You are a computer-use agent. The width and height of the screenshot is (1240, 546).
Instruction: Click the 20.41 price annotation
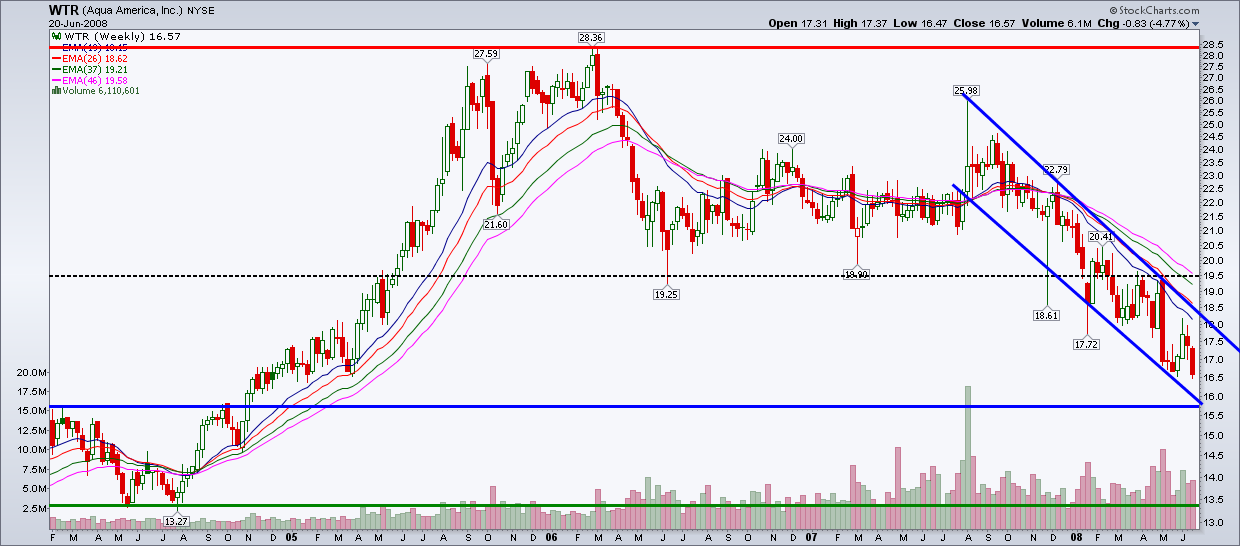pos(1101,237)
